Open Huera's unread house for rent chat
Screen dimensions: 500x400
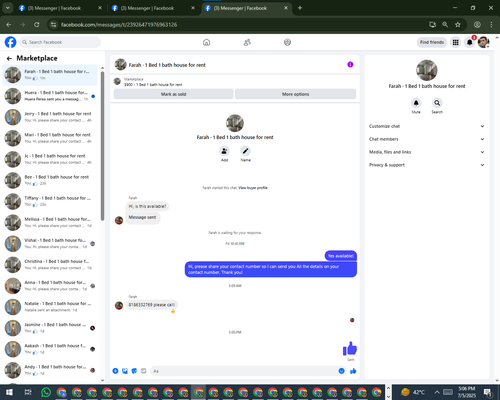50,96
